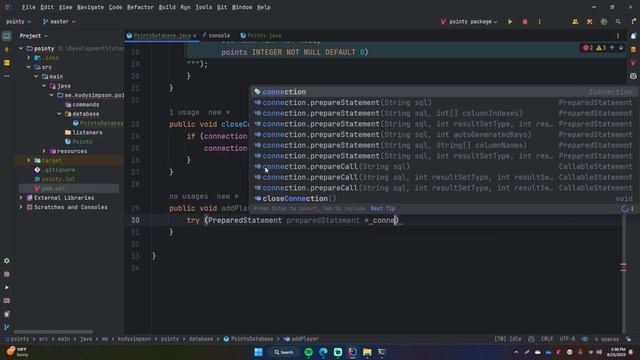The height and width of the screenshot is (360, 640).
Task: Open the Project tool window icon
Action: pyautogui.click(x=7, y=36)
